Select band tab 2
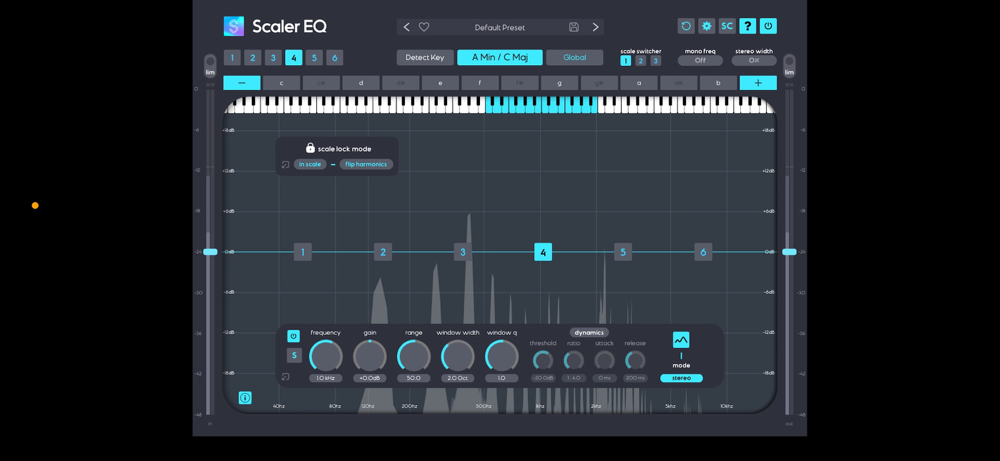Screen dimensions: 1000x461 pos(253,58)
